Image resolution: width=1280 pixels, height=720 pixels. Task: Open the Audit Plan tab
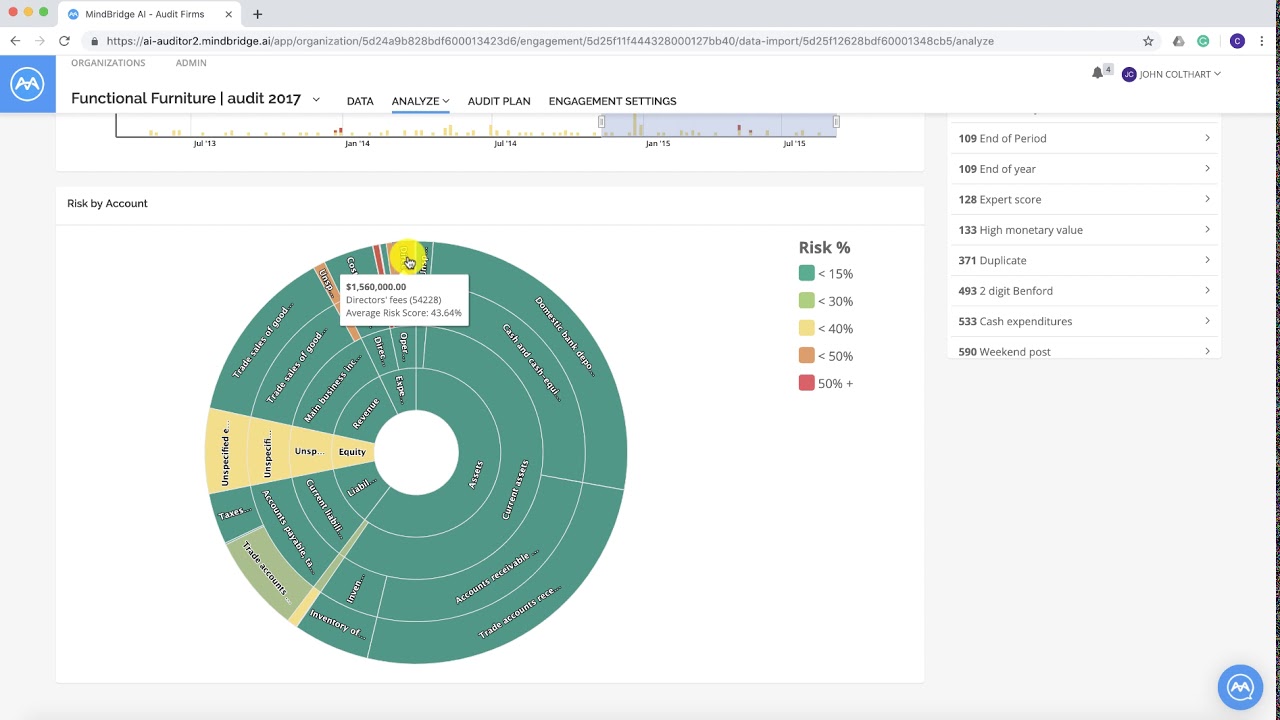click(499, 101)
